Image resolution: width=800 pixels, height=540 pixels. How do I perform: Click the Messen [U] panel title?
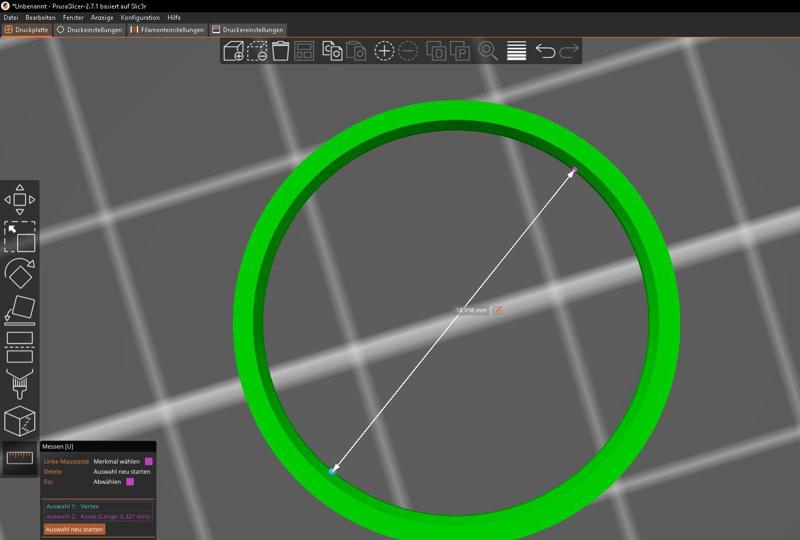(58, 447)
